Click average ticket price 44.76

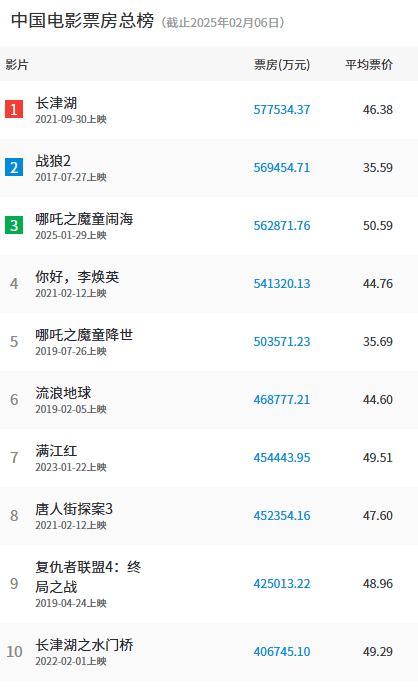click(378, 283)
